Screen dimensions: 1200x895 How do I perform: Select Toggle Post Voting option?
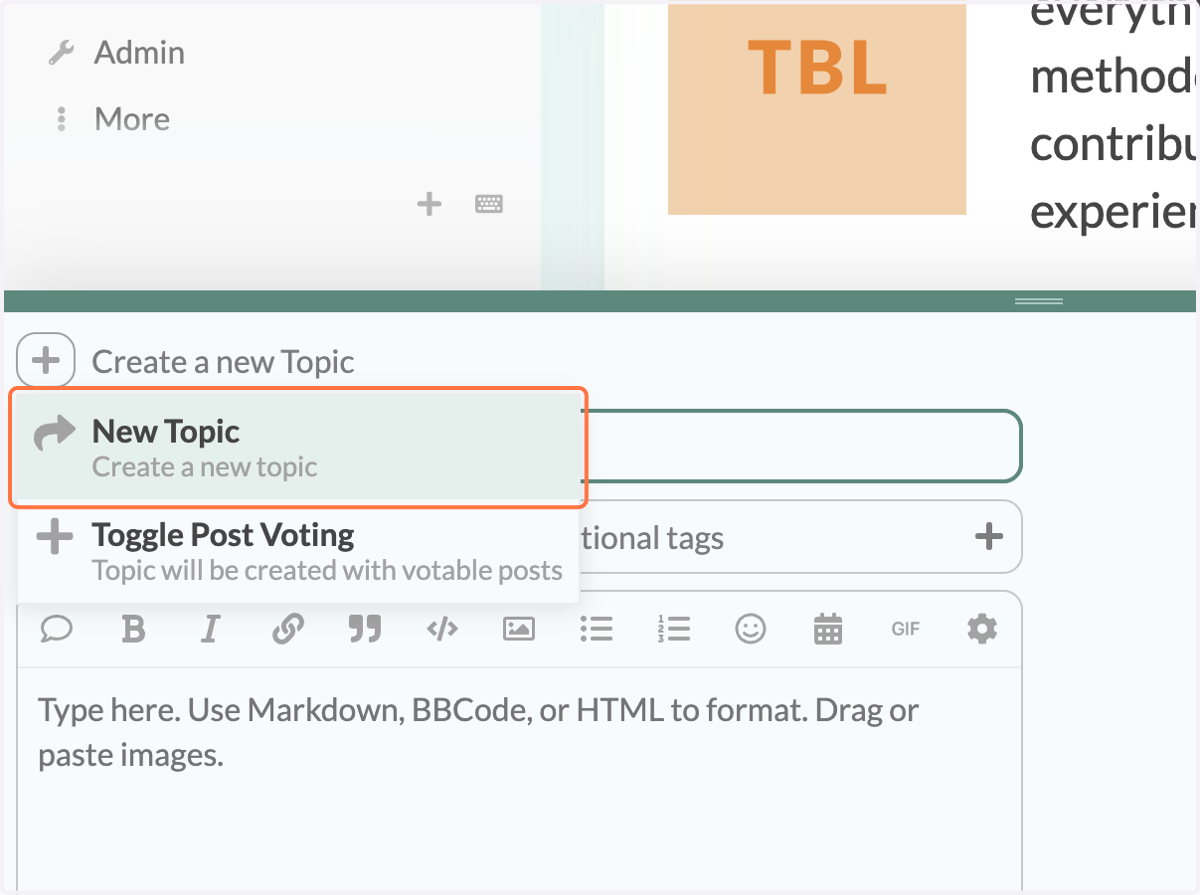[x=298, y=550]
